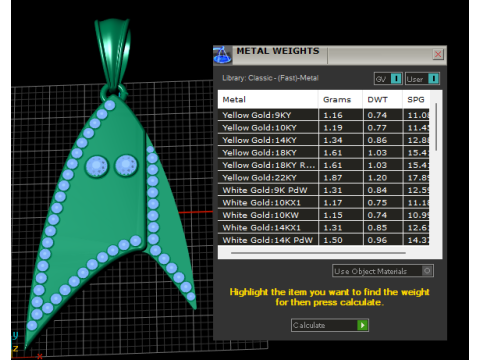Click the 0.96 DWT value for 14K PdW
Screen dimensions: 480x360
pyautogui.click(x=377, y=240)
